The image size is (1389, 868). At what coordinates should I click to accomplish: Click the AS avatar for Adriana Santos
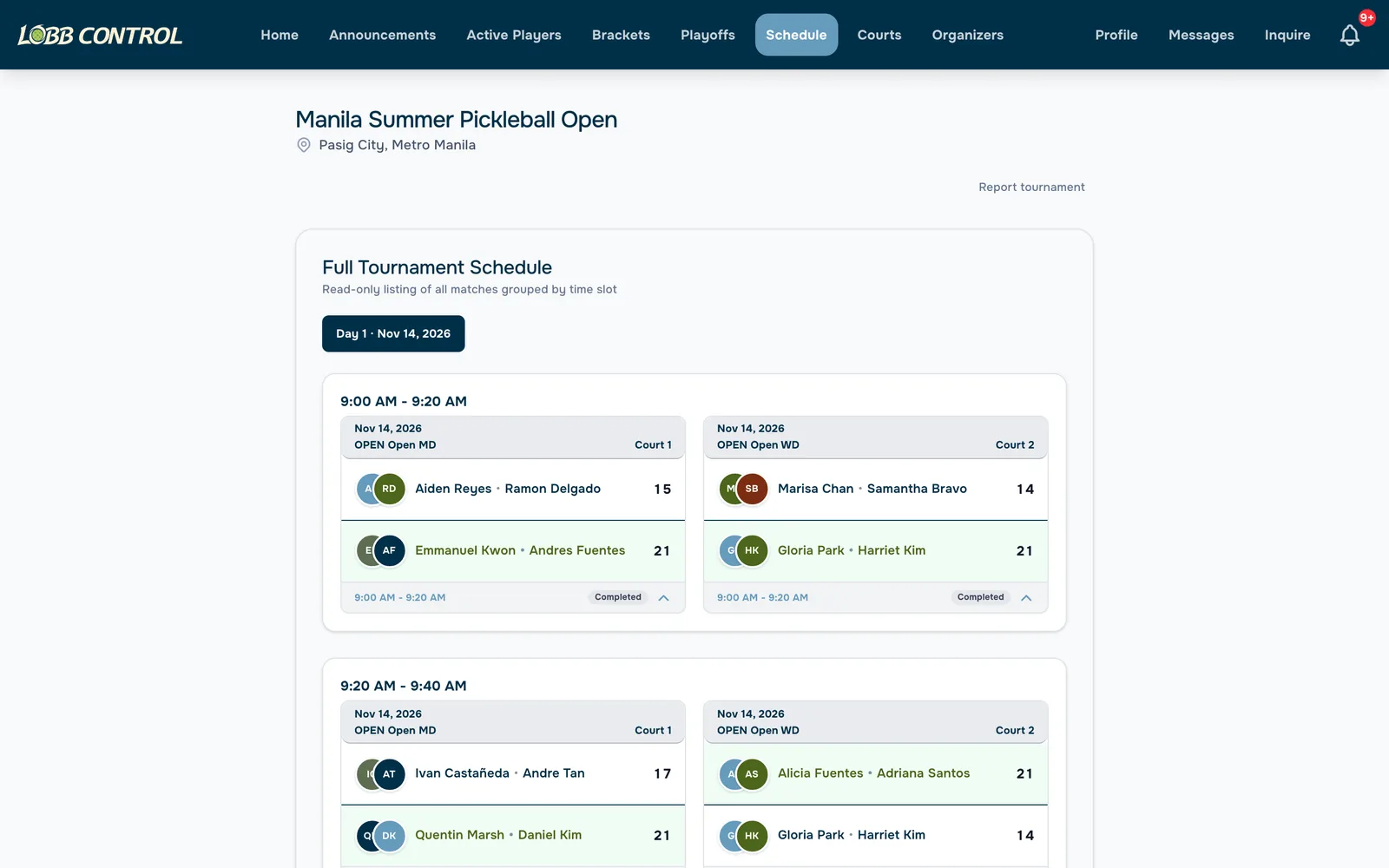[x=752, y=773]
